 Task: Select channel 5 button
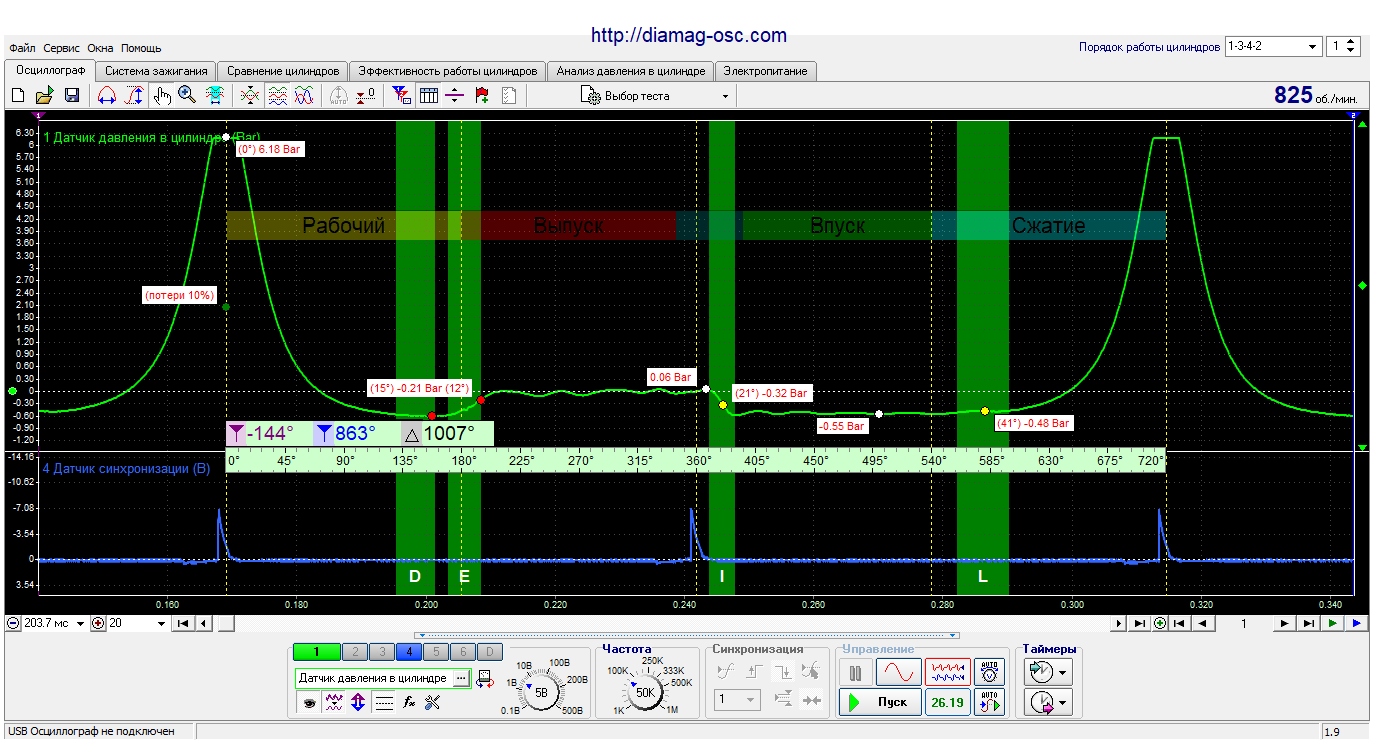coord(435,652)
